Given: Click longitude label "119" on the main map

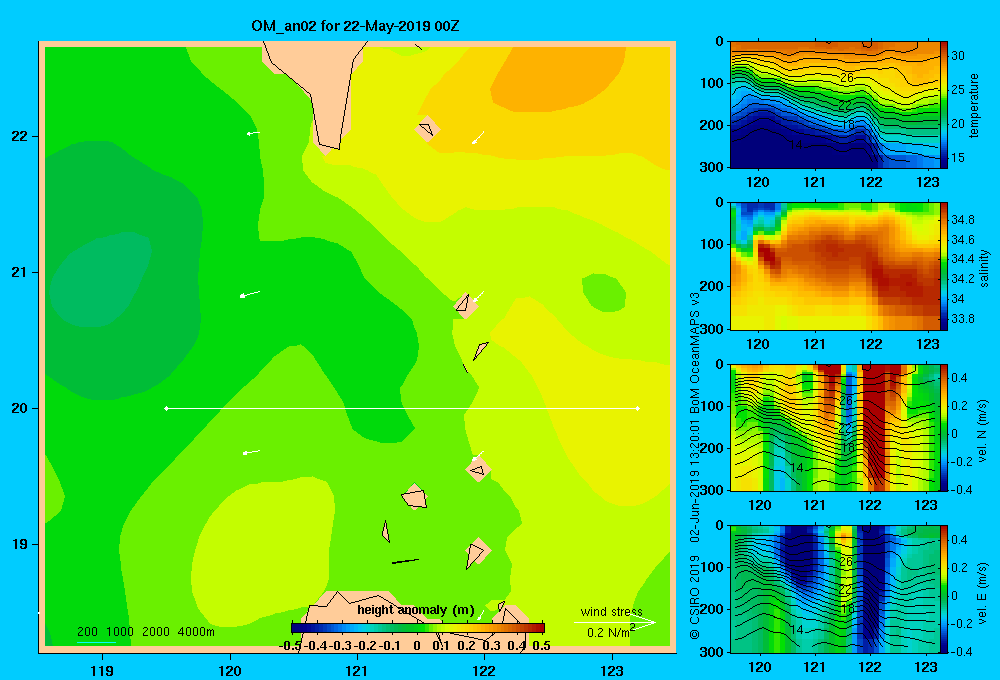Looking at the screenshot, I should click(103, 671).
